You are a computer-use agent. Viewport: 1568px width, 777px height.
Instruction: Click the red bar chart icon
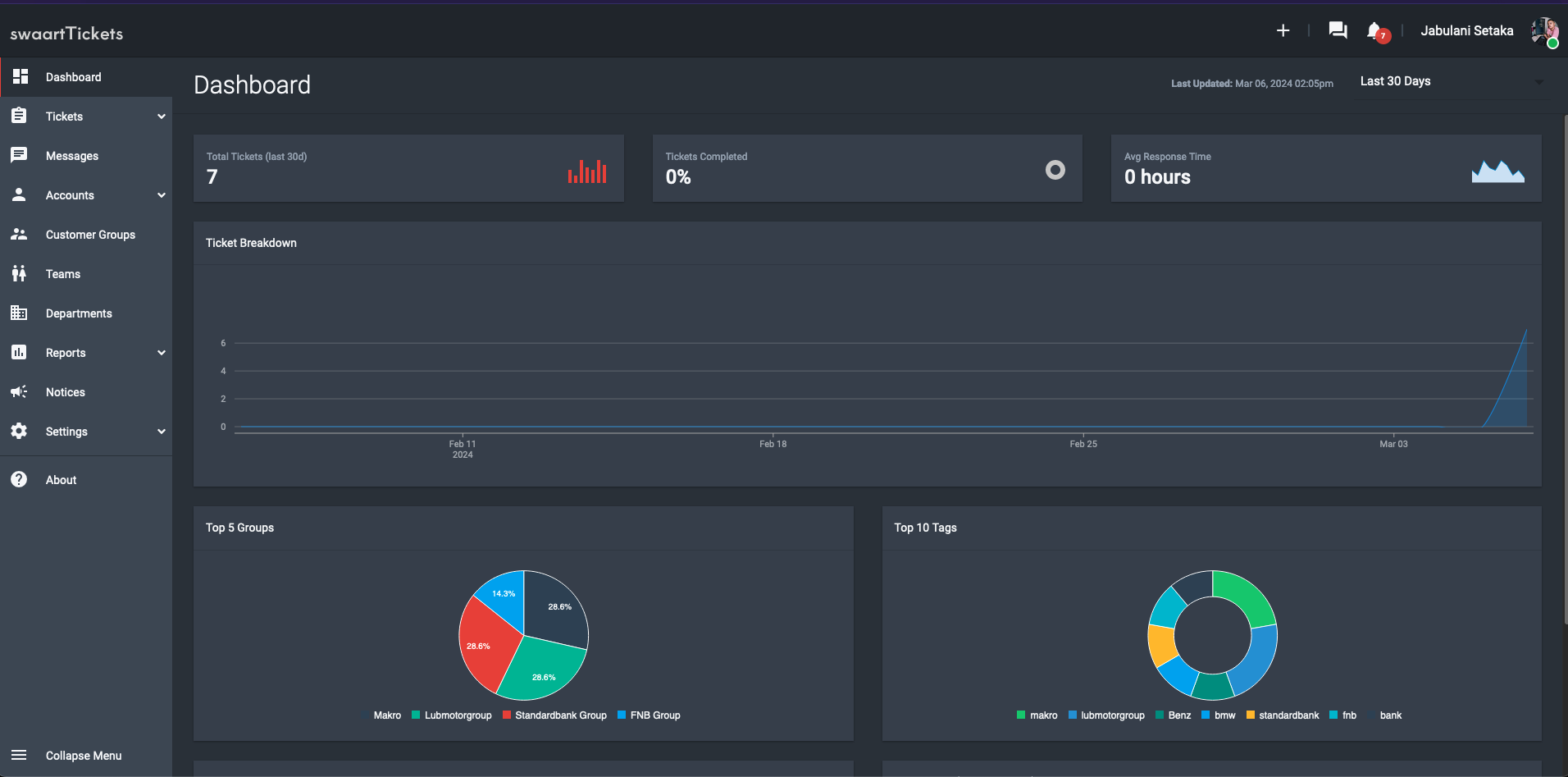point(587,171)
